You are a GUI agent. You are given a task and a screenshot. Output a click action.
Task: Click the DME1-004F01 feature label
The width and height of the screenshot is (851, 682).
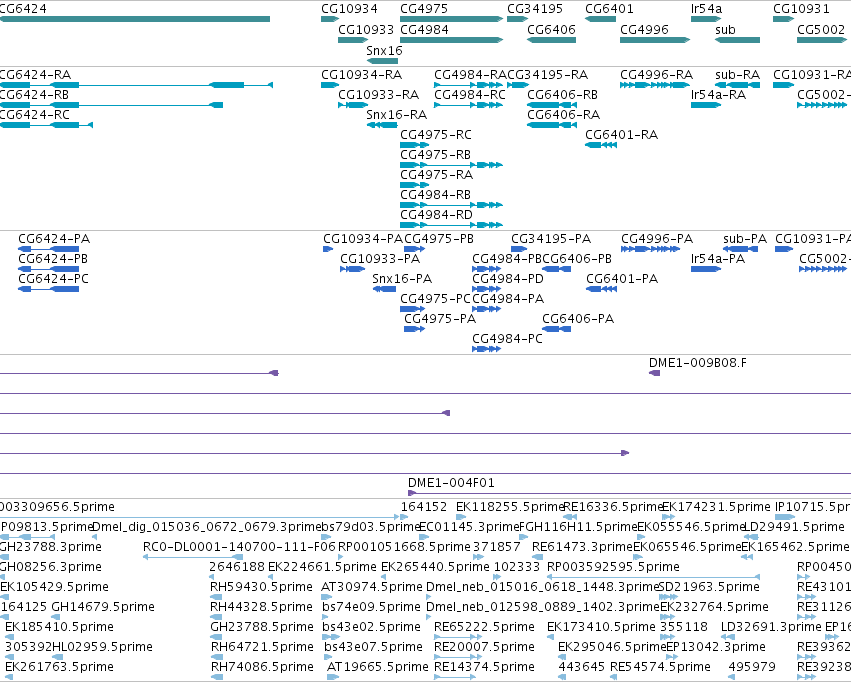[452, 483]
